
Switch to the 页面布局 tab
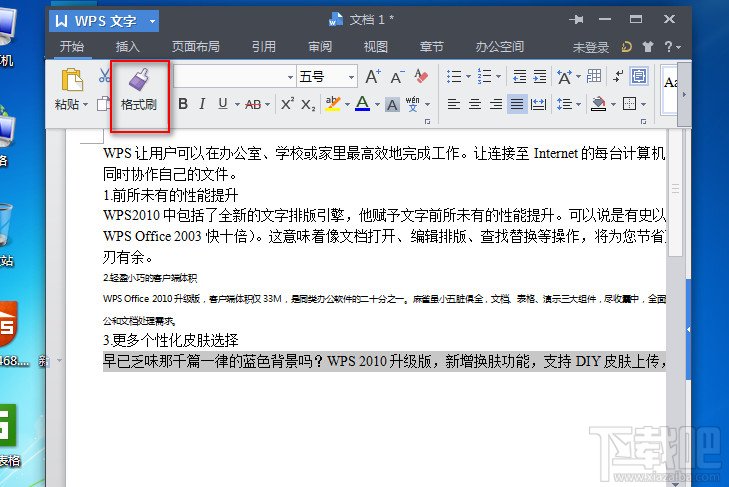coord(196,47)
